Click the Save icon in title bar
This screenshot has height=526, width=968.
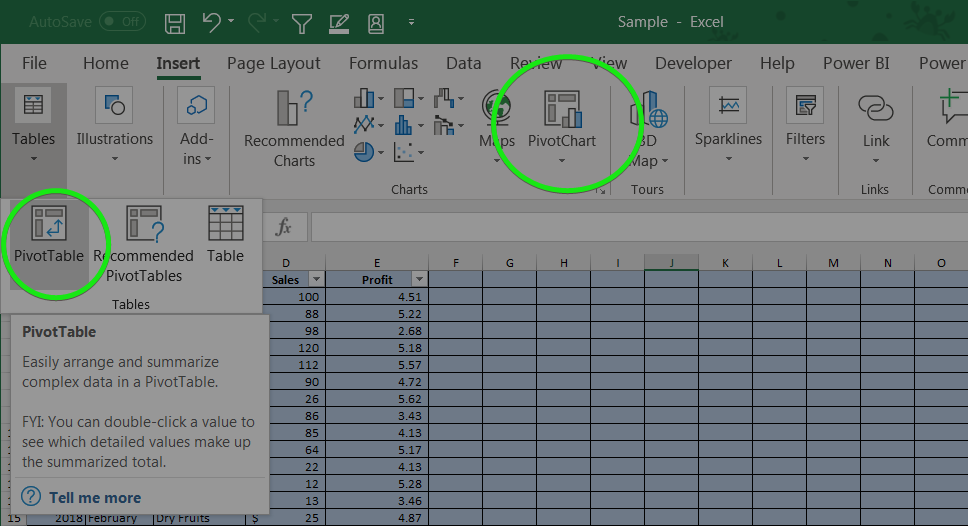tap(175, 23)
